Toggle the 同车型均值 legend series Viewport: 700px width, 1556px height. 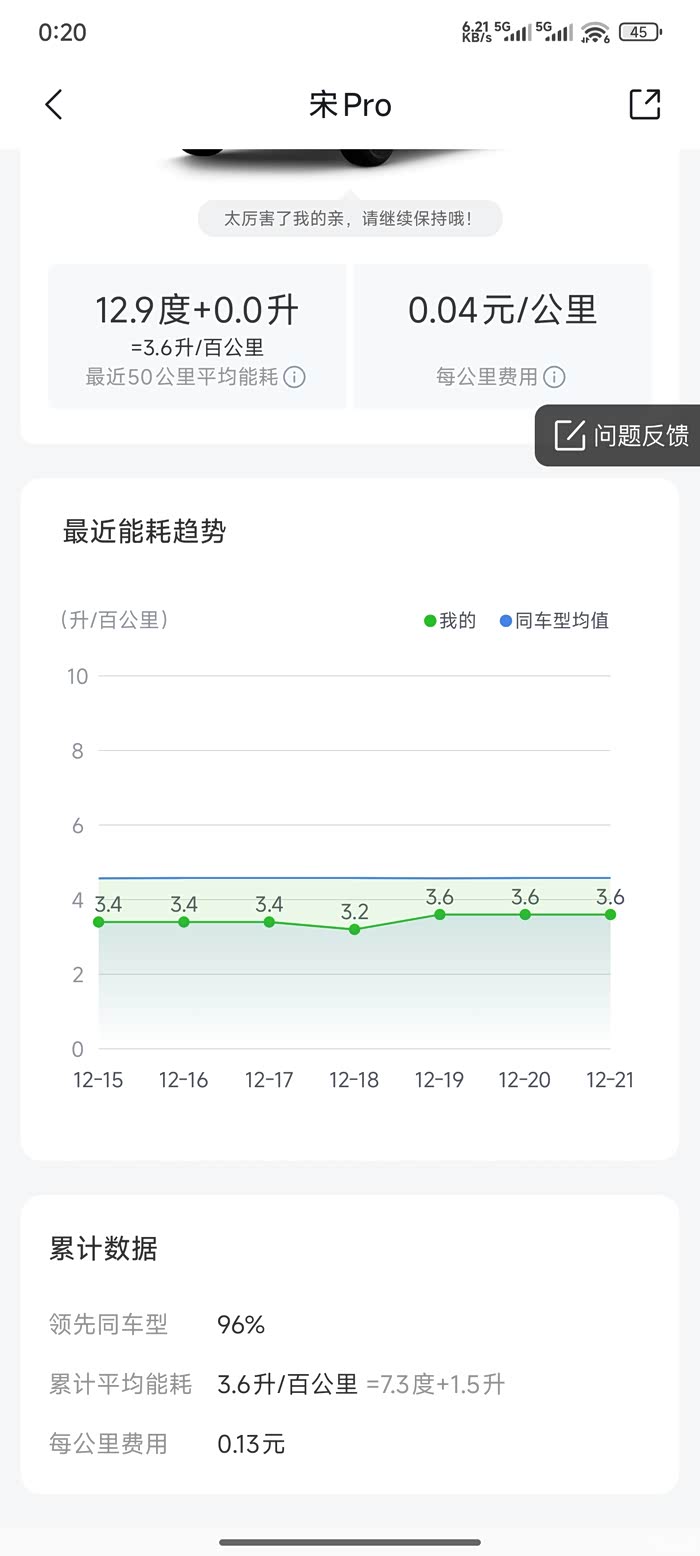coord(554,620)
